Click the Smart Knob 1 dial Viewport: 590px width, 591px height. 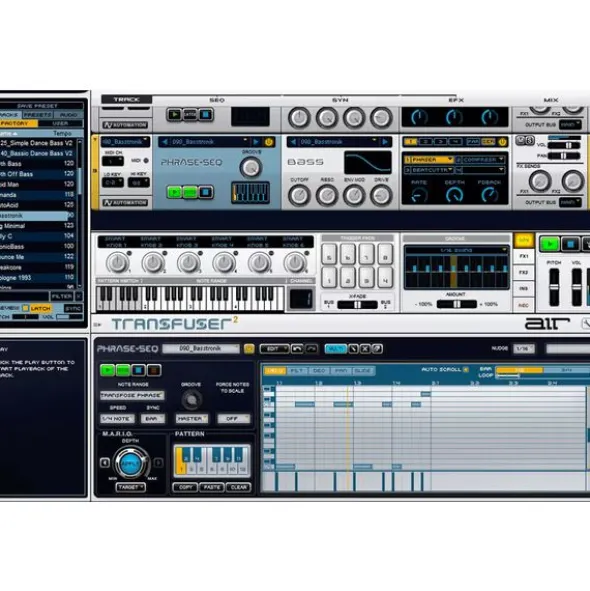click(117, 262)
